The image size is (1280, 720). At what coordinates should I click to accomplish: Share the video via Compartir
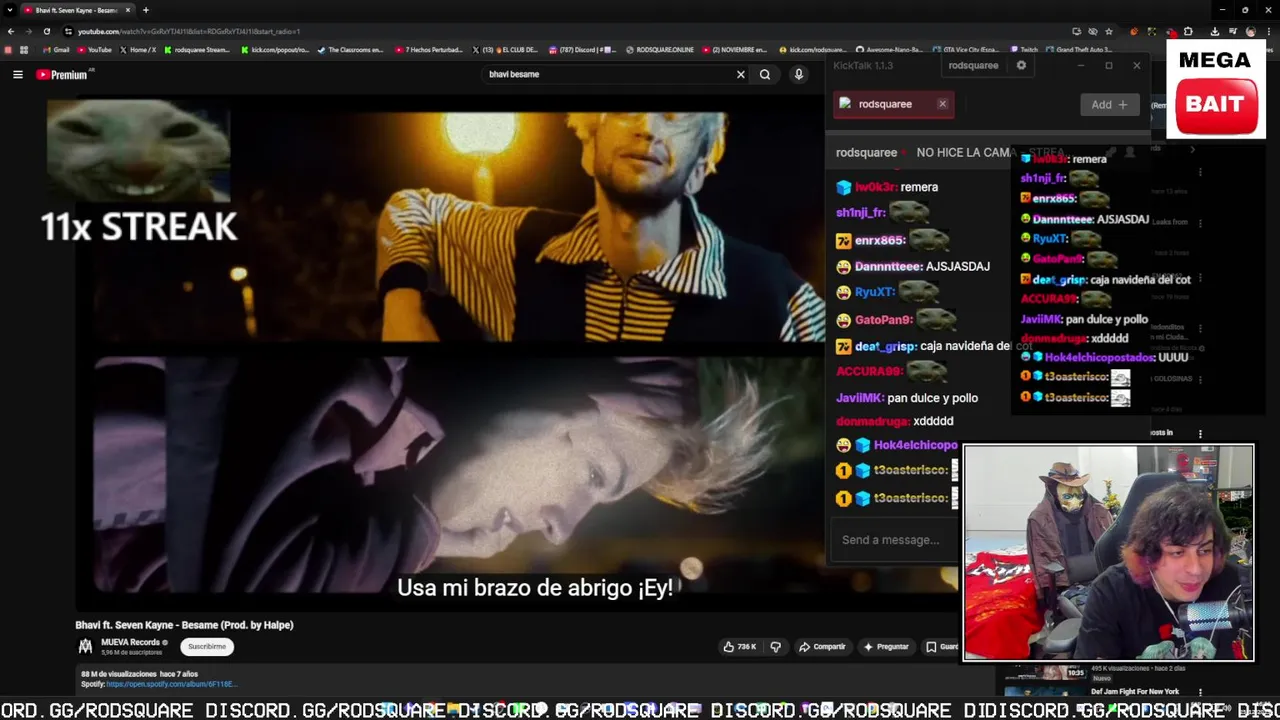[x=822, y=647]
